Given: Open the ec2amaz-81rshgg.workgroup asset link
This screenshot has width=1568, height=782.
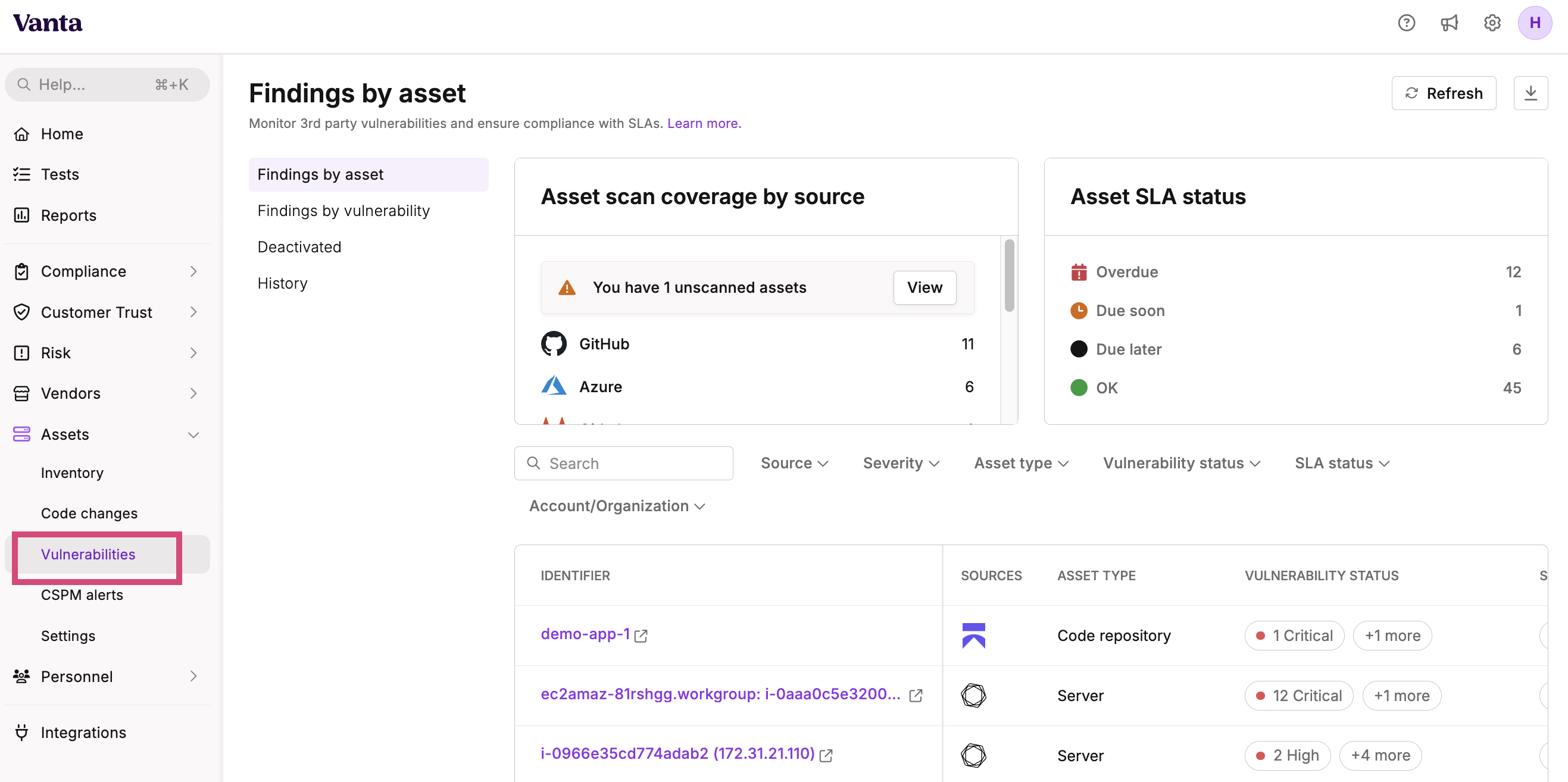Looking at the screenshot, I should 720,695.
